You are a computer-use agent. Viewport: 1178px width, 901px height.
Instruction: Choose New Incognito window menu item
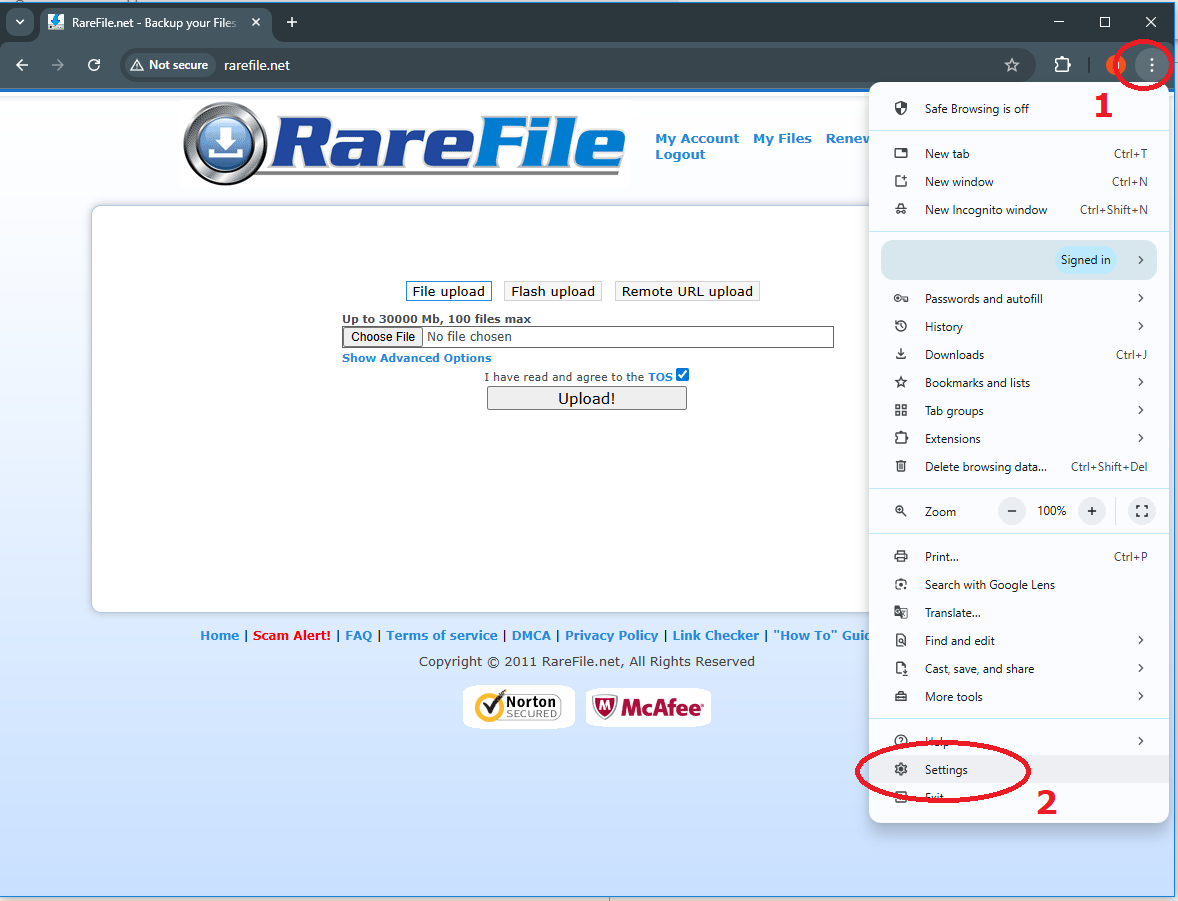[985, 210]
